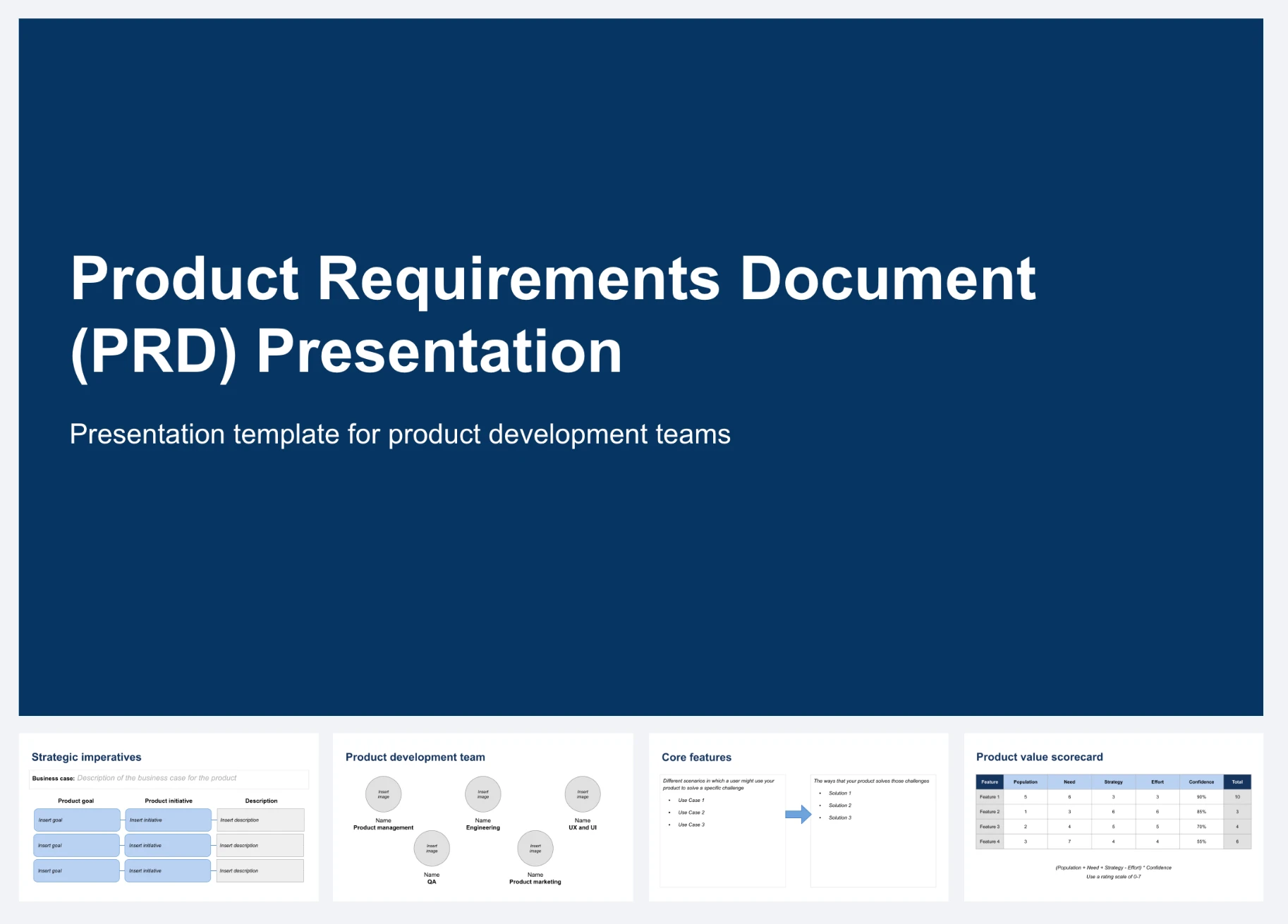1288x924 pixels.
Task: Select the Insert image circle above Engineering
Action: tap(483, 794)
